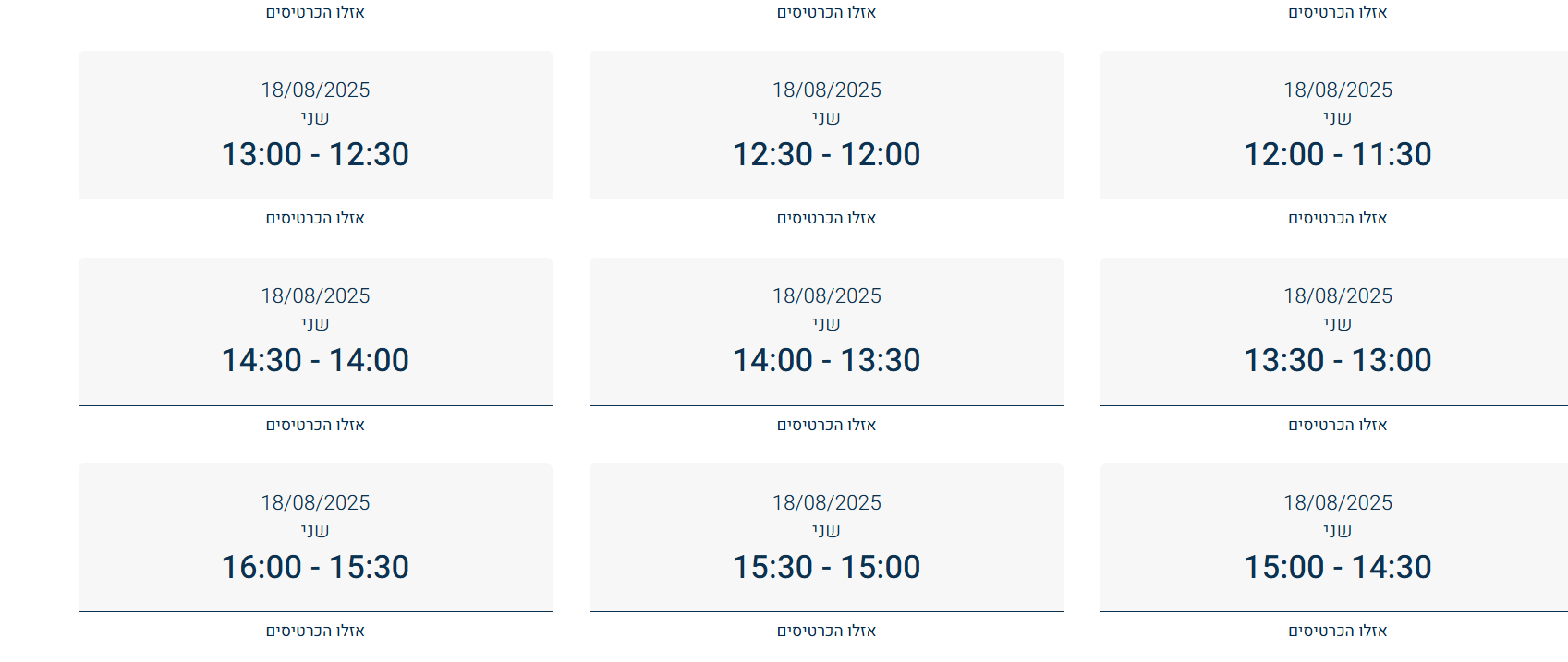Click sold-out text beneath the 12:00 - 11:30 slot
The width and height of the screenshot is (1568, 662).
(x=1337, y=219)
